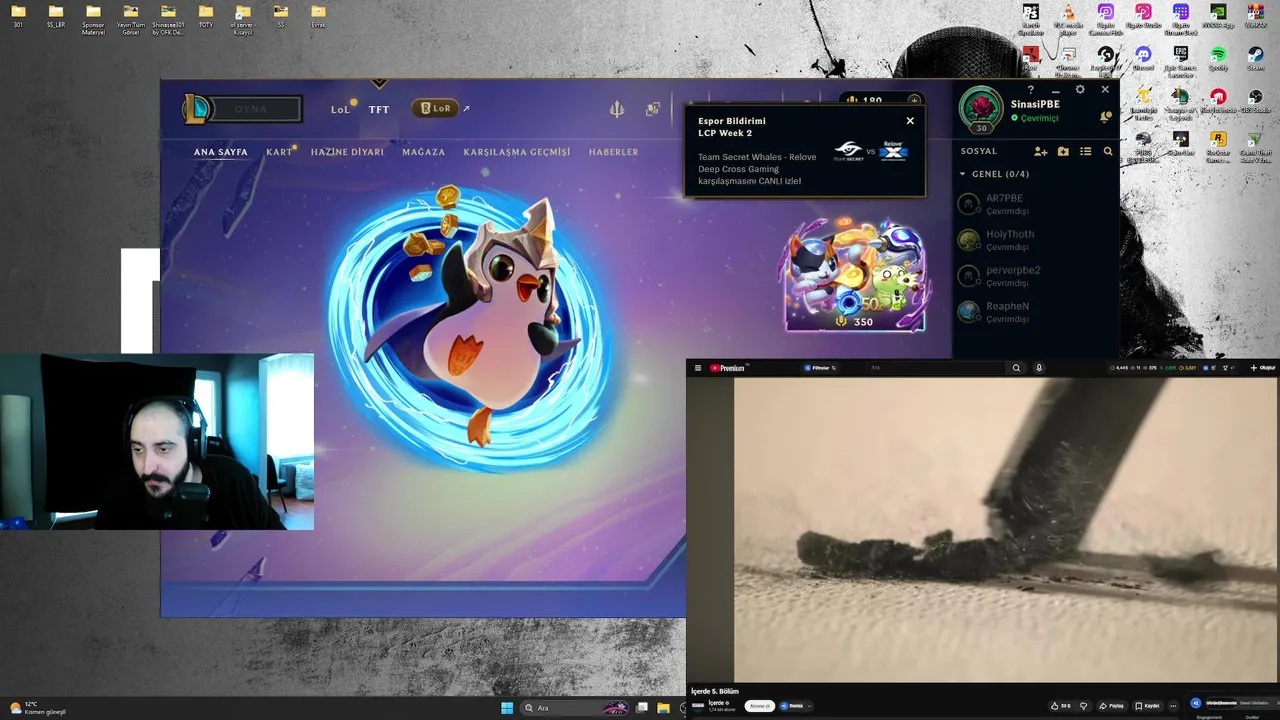
Task: Open Spotify desktop shortcut
Action: (1218, 60)
